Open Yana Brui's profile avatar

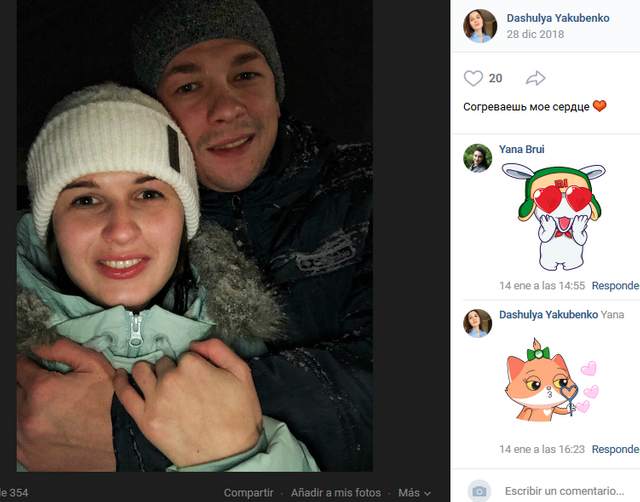coord(478,158)
